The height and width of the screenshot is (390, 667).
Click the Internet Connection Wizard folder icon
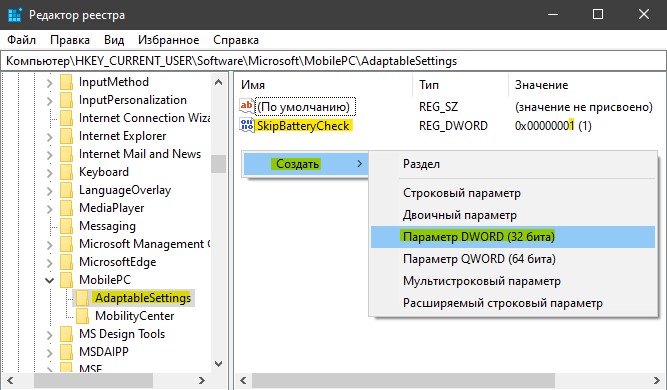[66, 118]
